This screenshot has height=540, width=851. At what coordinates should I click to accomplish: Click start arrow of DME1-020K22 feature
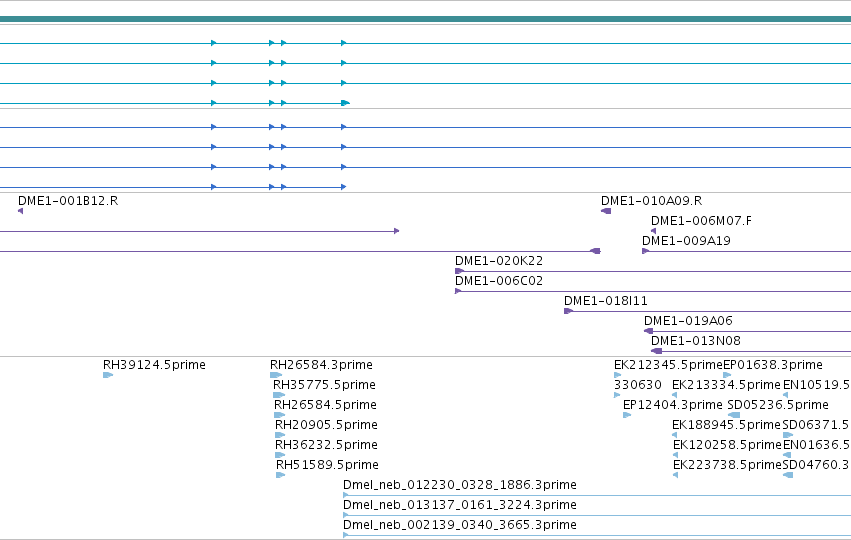pos(459,271)
